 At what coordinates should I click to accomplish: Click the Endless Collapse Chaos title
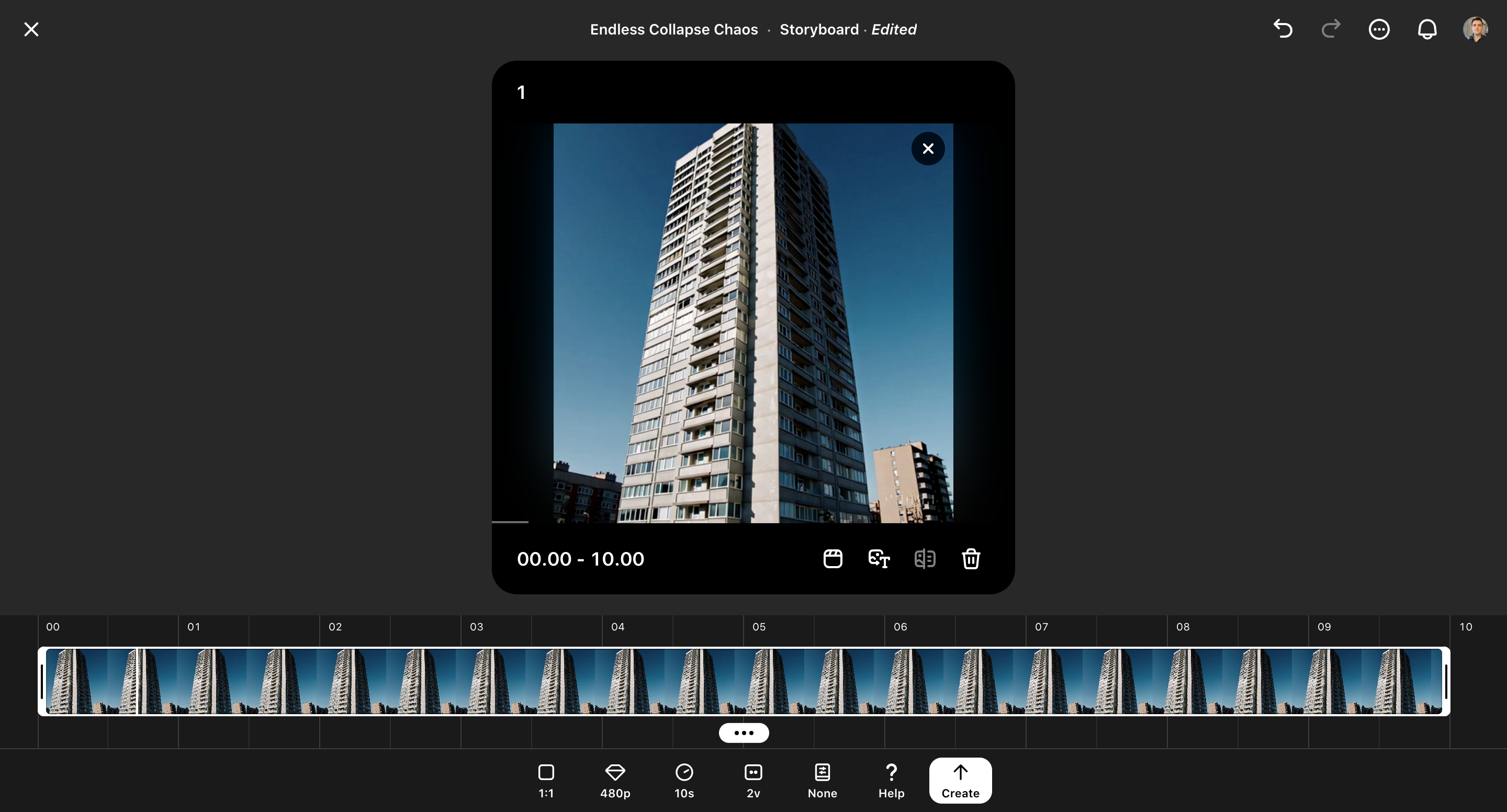[673, 29]
